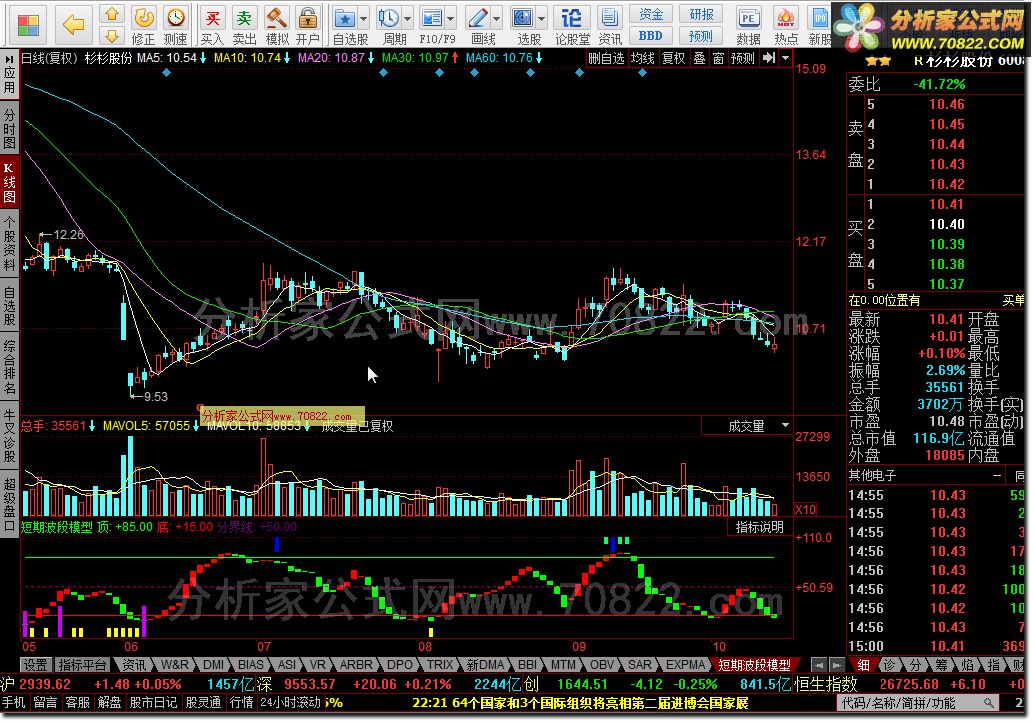
Task: Expand the 周期 period dropdown arrow
Action: (406, 19)
